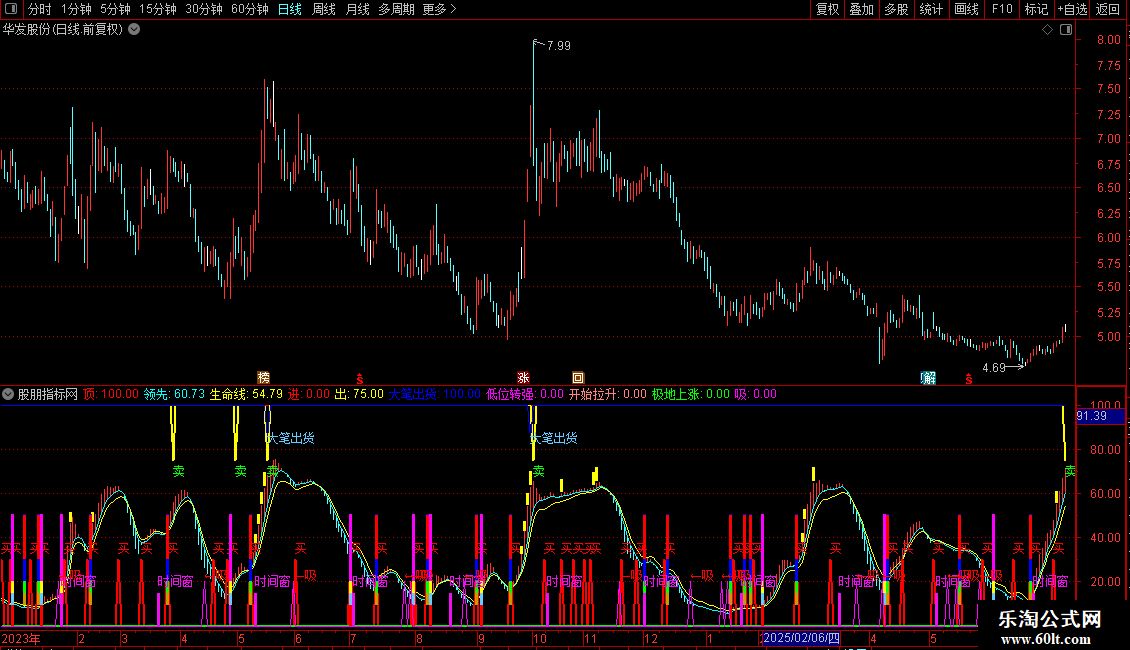The image size is (1130, 650).
Task: Click the 榜 marker icon below the chart
Action: [x=264, y=378]
